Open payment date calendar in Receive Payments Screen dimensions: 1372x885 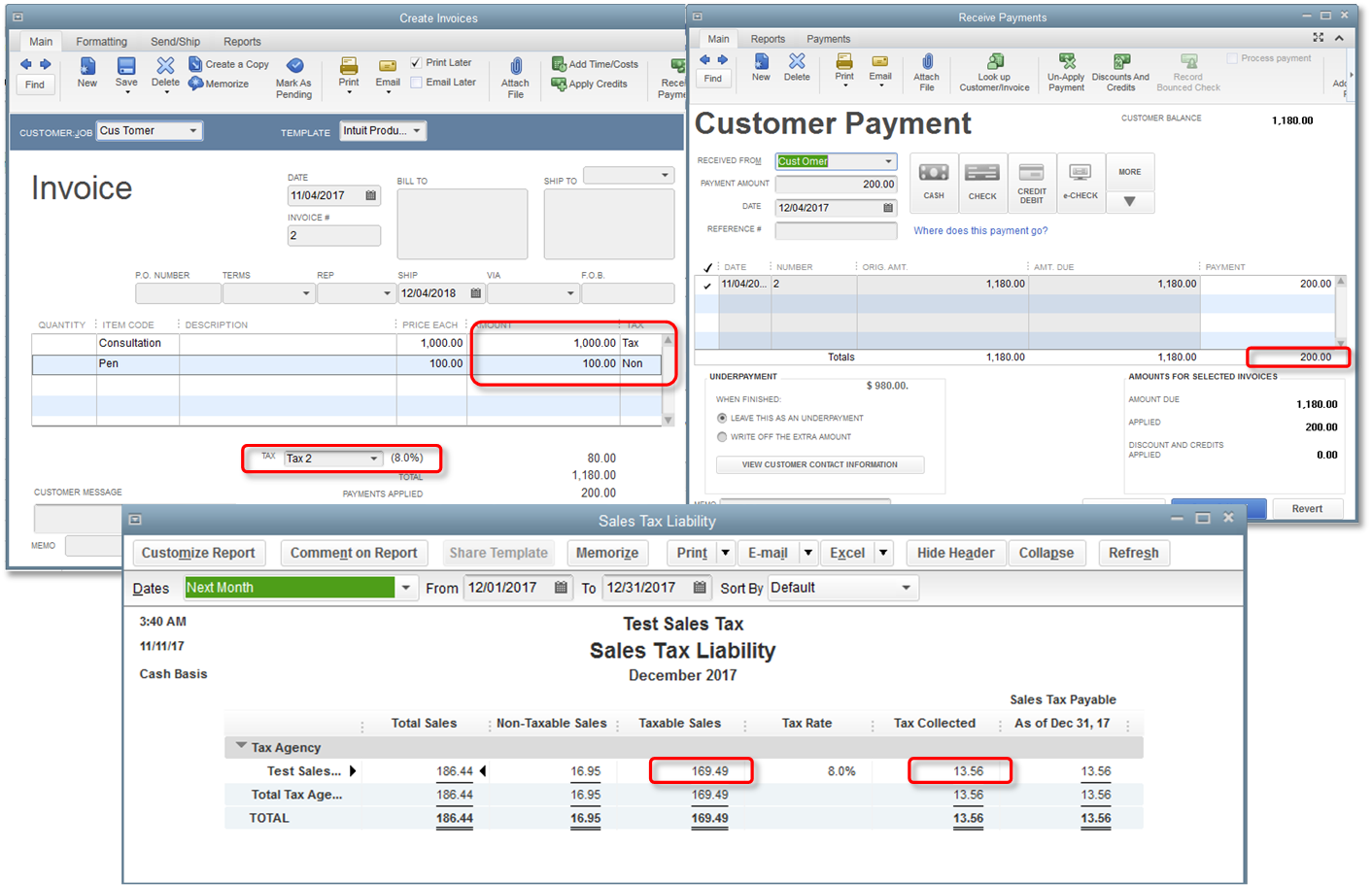click(x=888, y=208)
